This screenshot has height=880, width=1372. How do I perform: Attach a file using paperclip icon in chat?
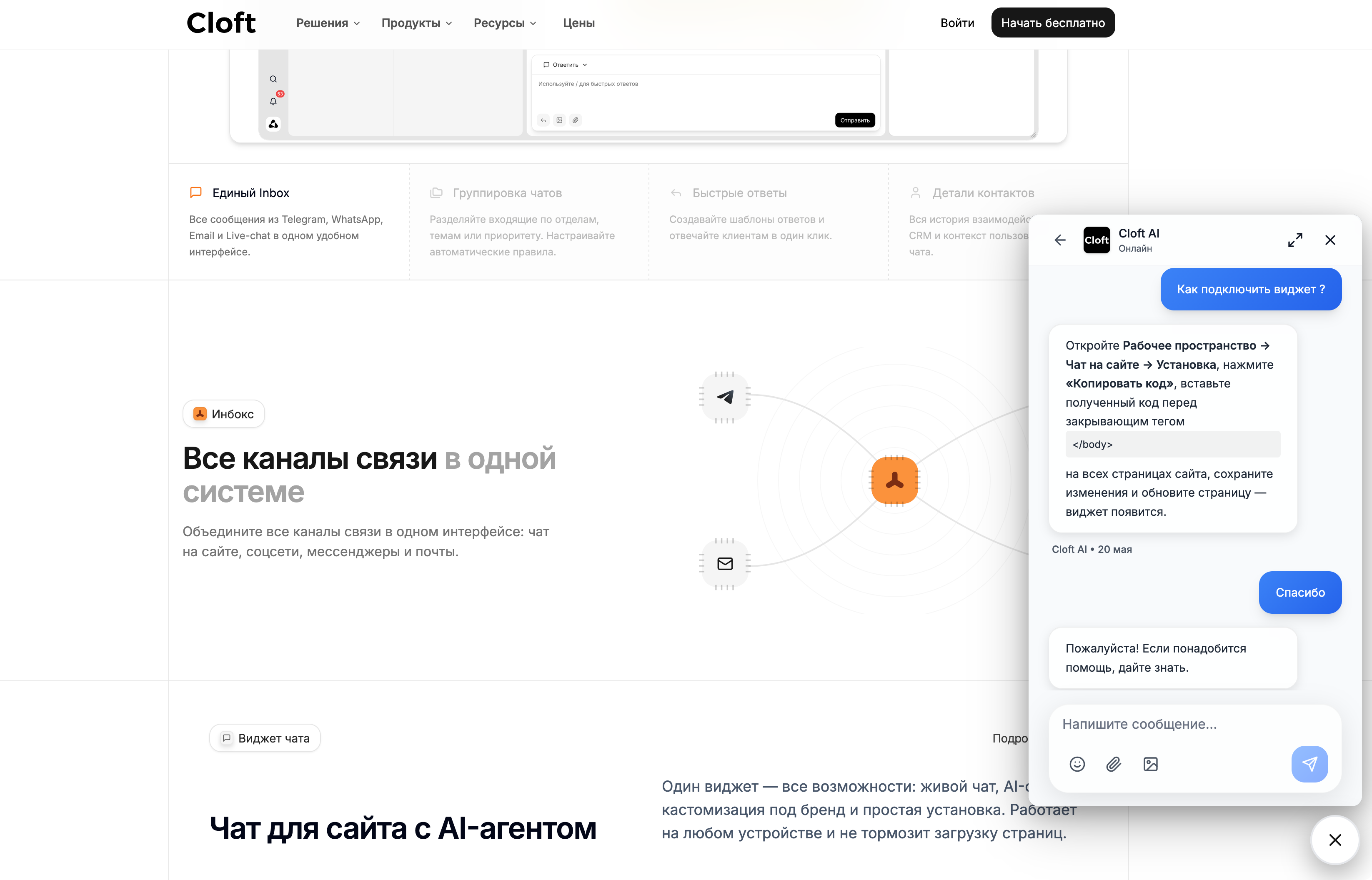(1114, 764)
